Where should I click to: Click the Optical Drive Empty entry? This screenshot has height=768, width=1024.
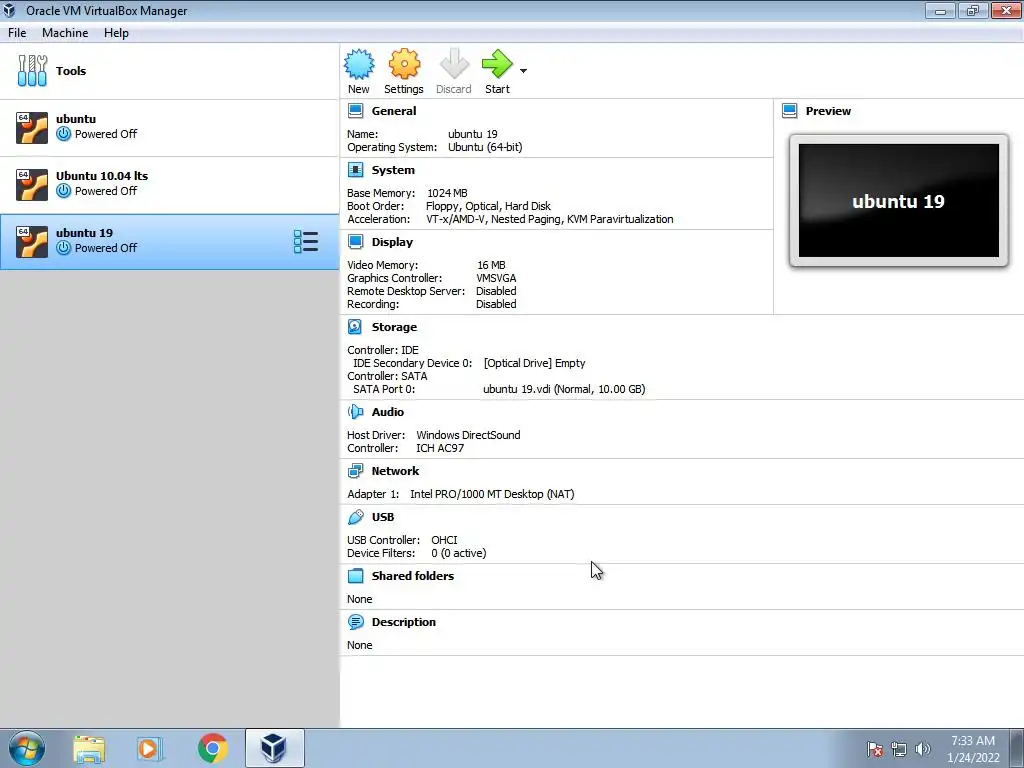pos(534,363)
